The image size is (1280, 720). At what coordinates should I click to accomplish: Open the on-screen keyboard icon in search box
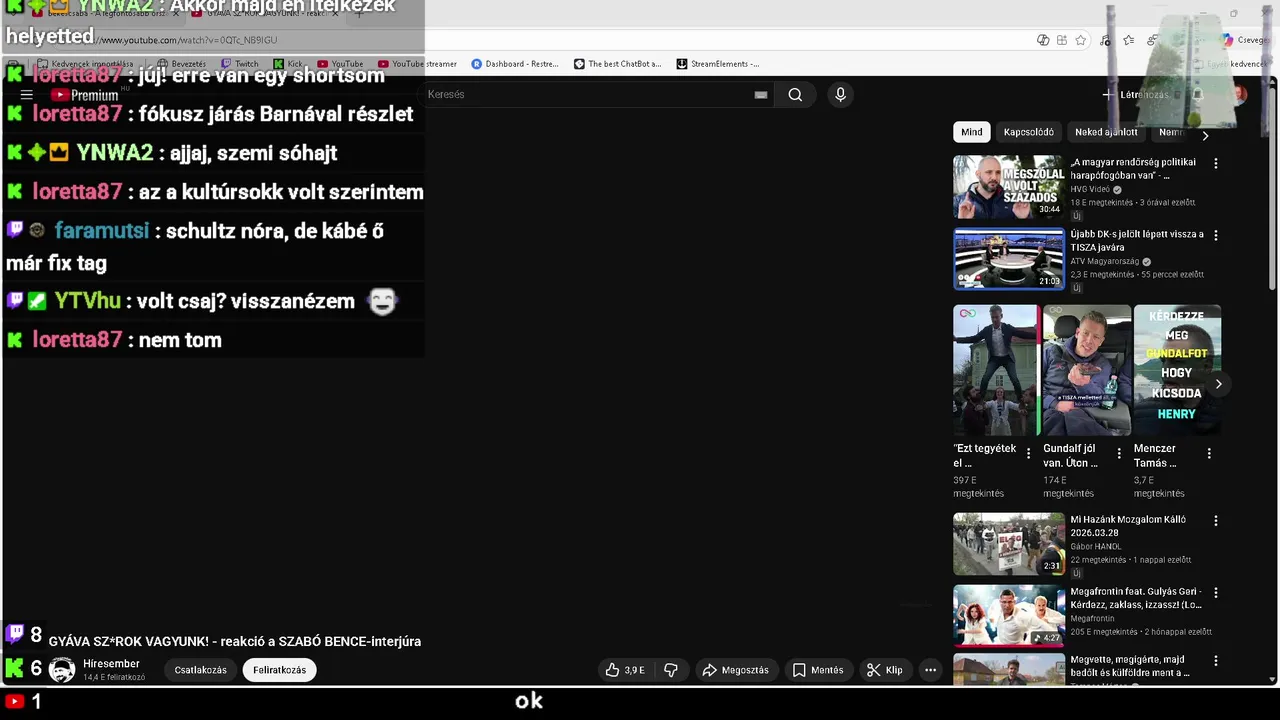coord(761,95)
